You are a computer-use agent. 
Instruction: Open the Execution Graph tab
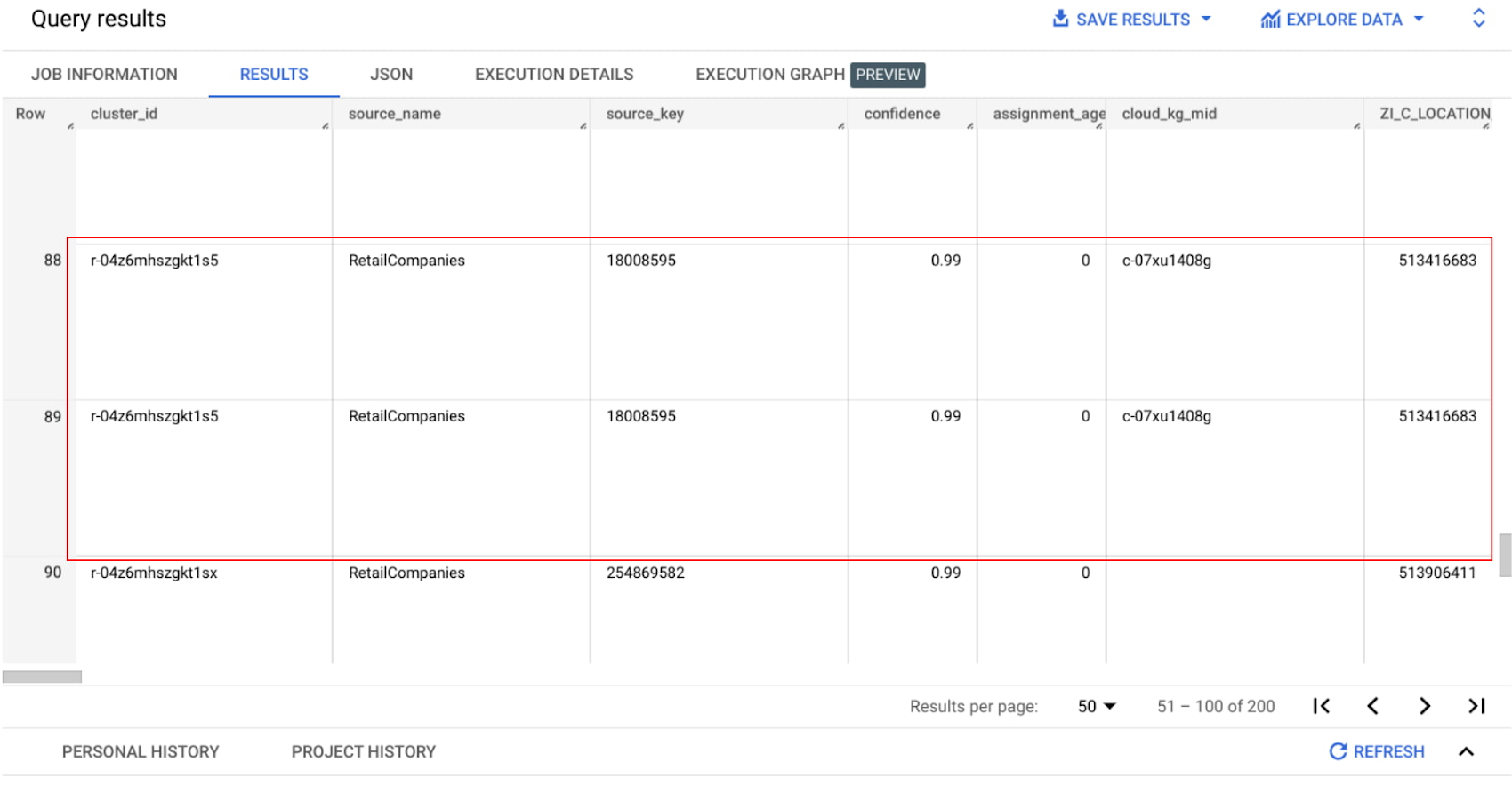click(770, 75)
